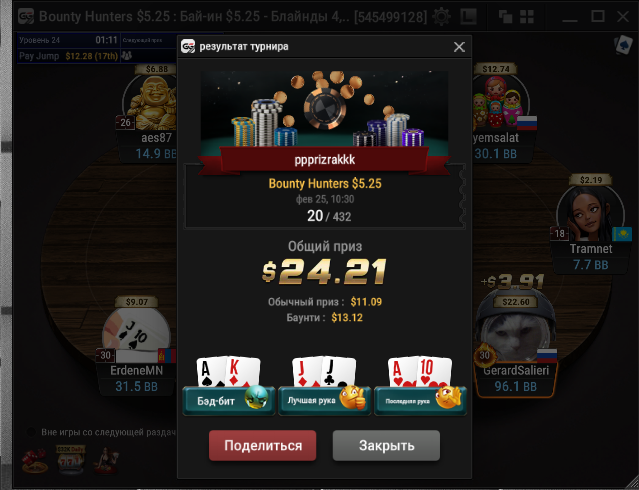
Task: Click the live dealer lady icon
Action: [106, 461]
